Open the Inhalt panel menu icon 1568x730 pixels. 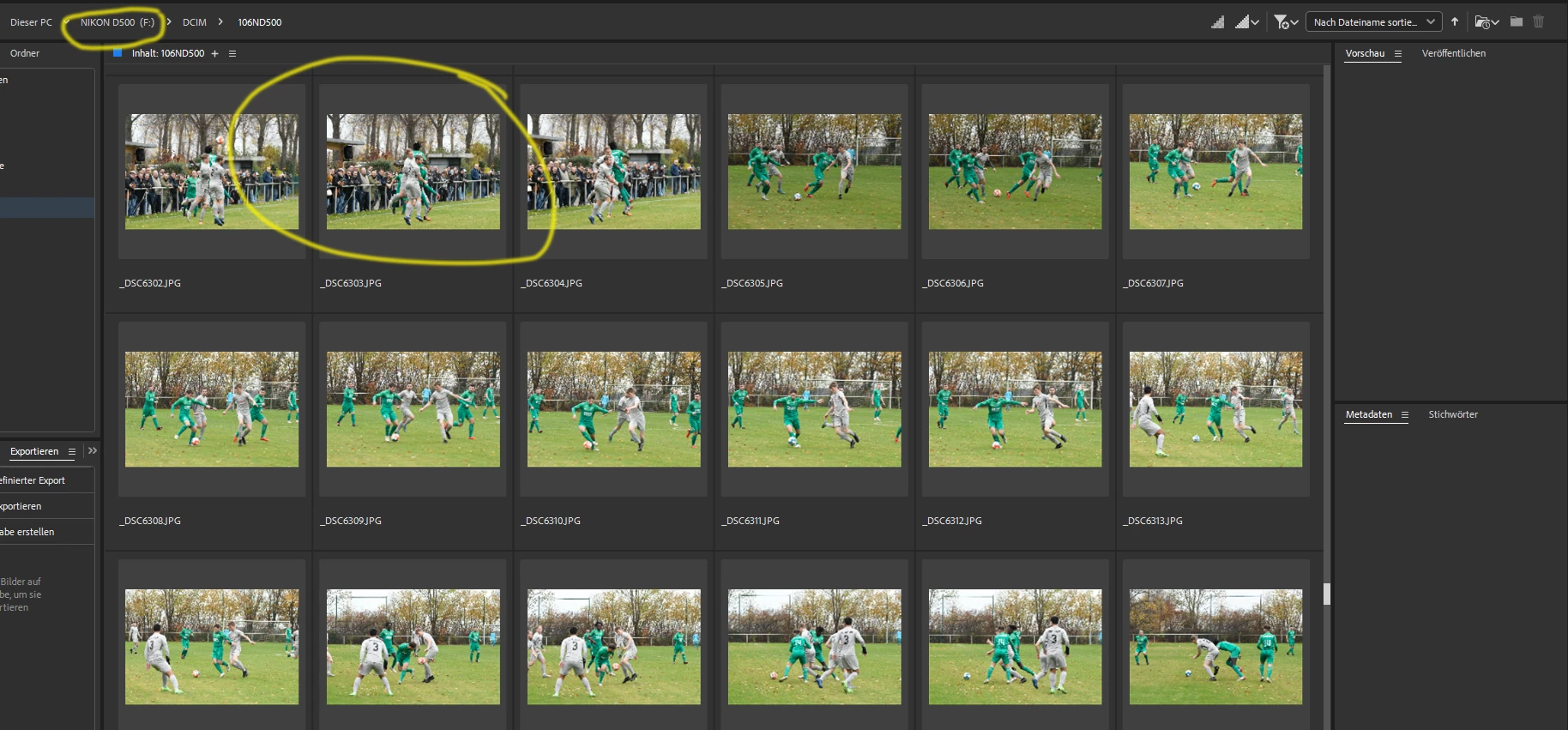pyautogui.click(x=232, y=53)
